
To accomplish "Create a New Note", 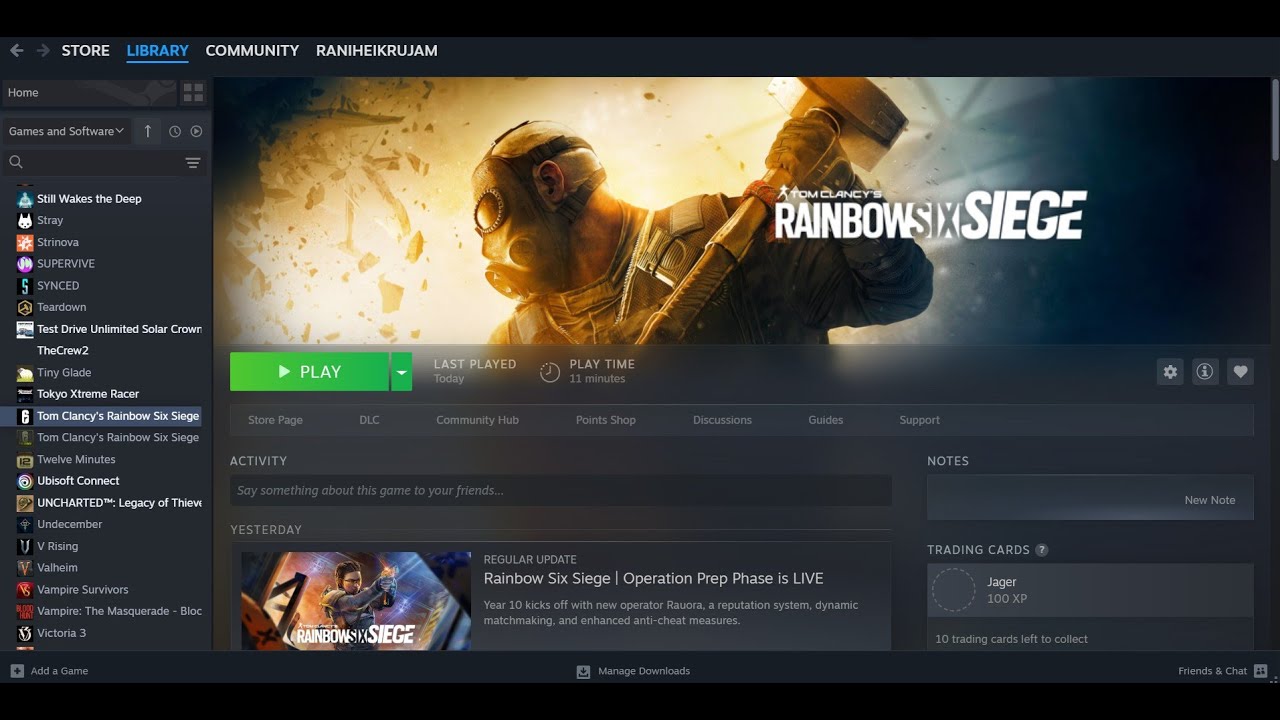I will 1210,500.
